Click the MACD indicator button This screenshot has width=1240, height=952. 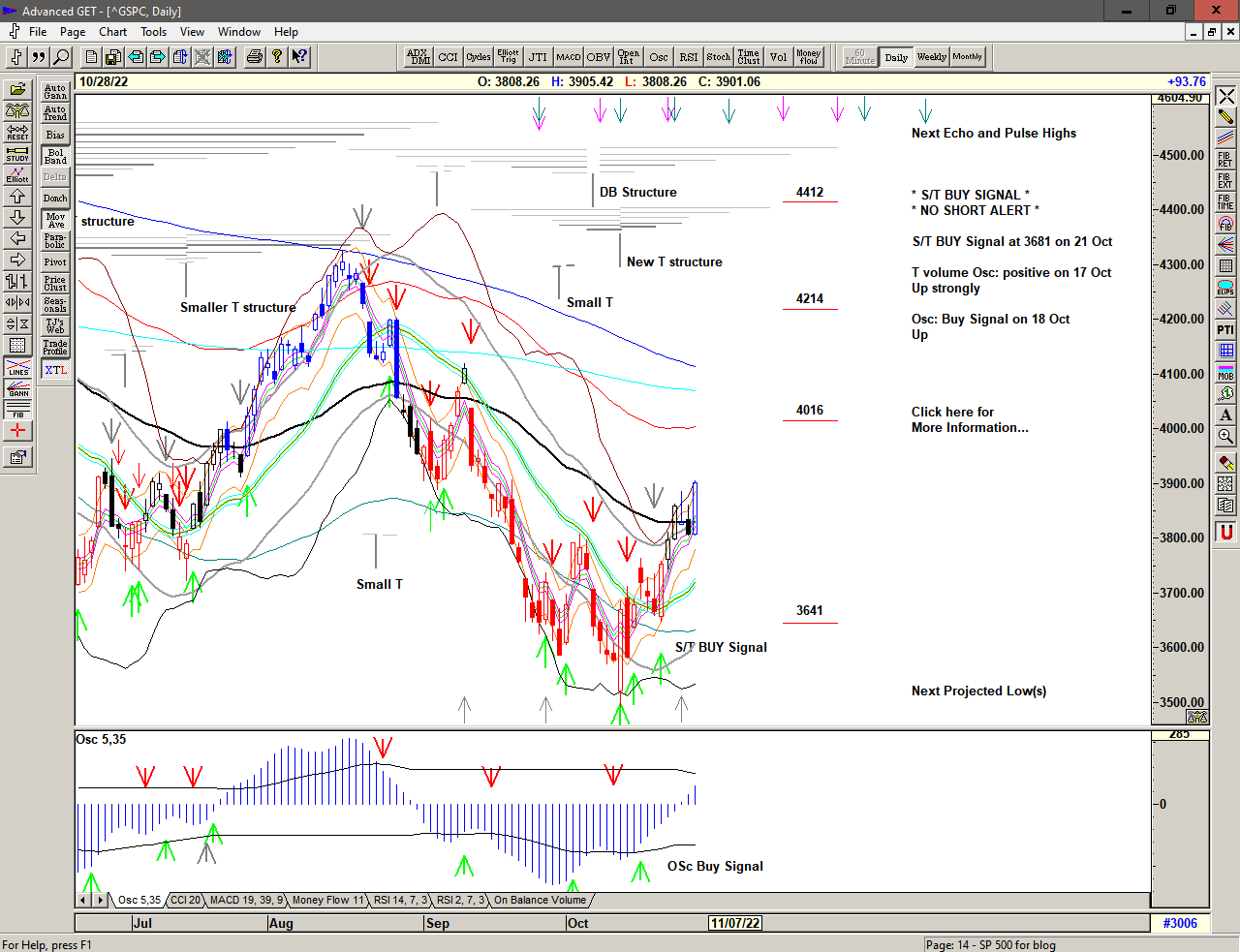569,57
